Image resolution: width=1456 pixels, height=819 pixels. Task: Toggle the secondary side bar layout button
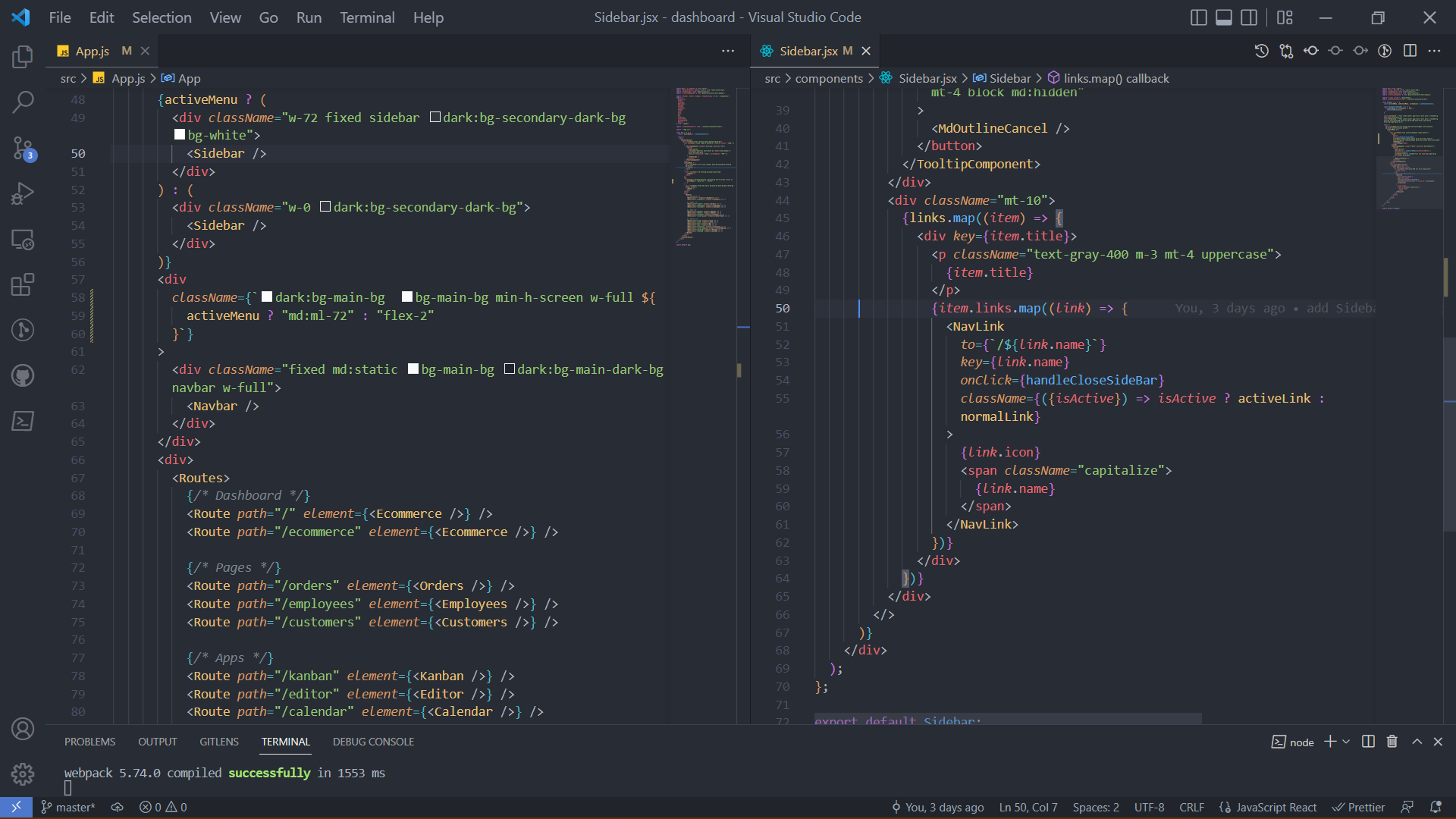click(x=1248, y=17)
